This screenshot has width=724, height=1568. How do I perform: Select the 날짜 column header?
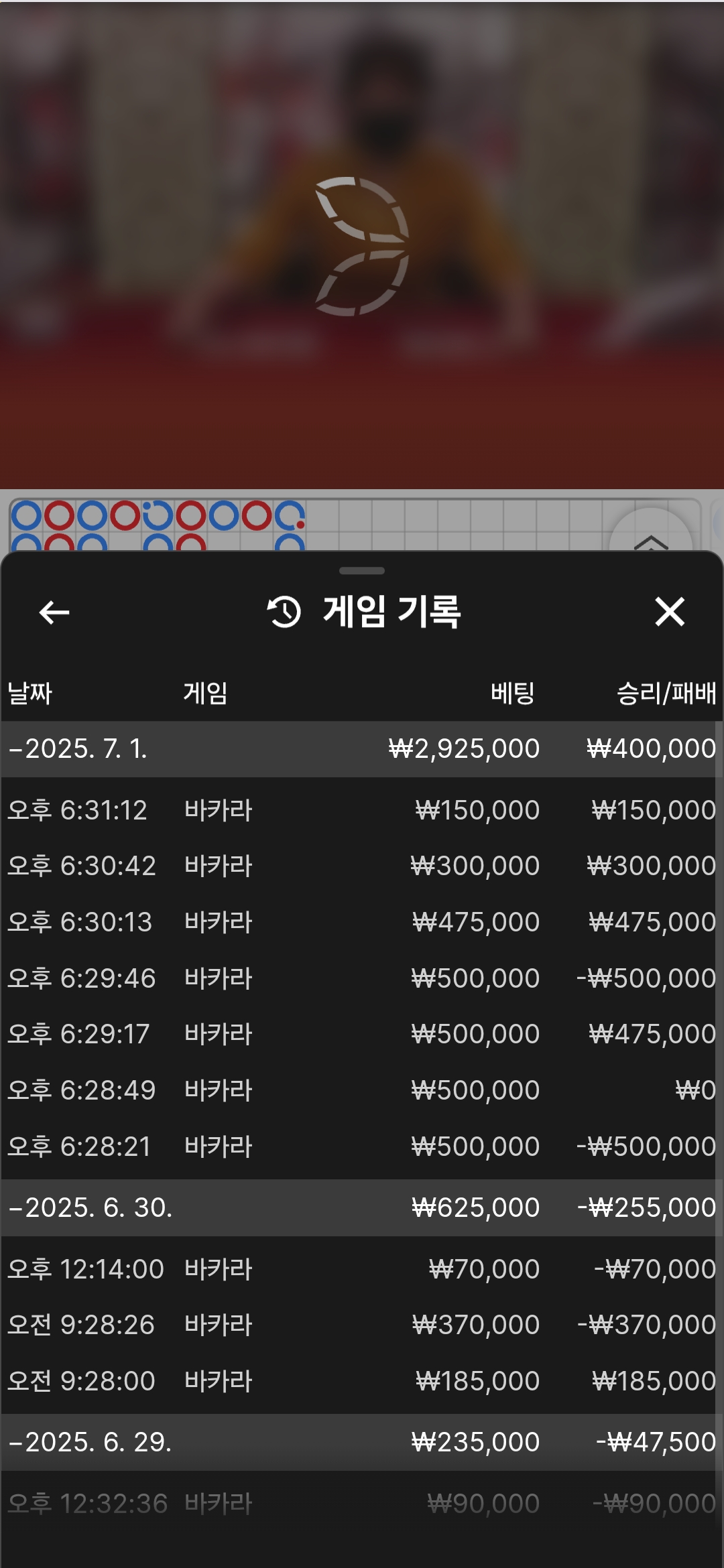click(30, 693)
